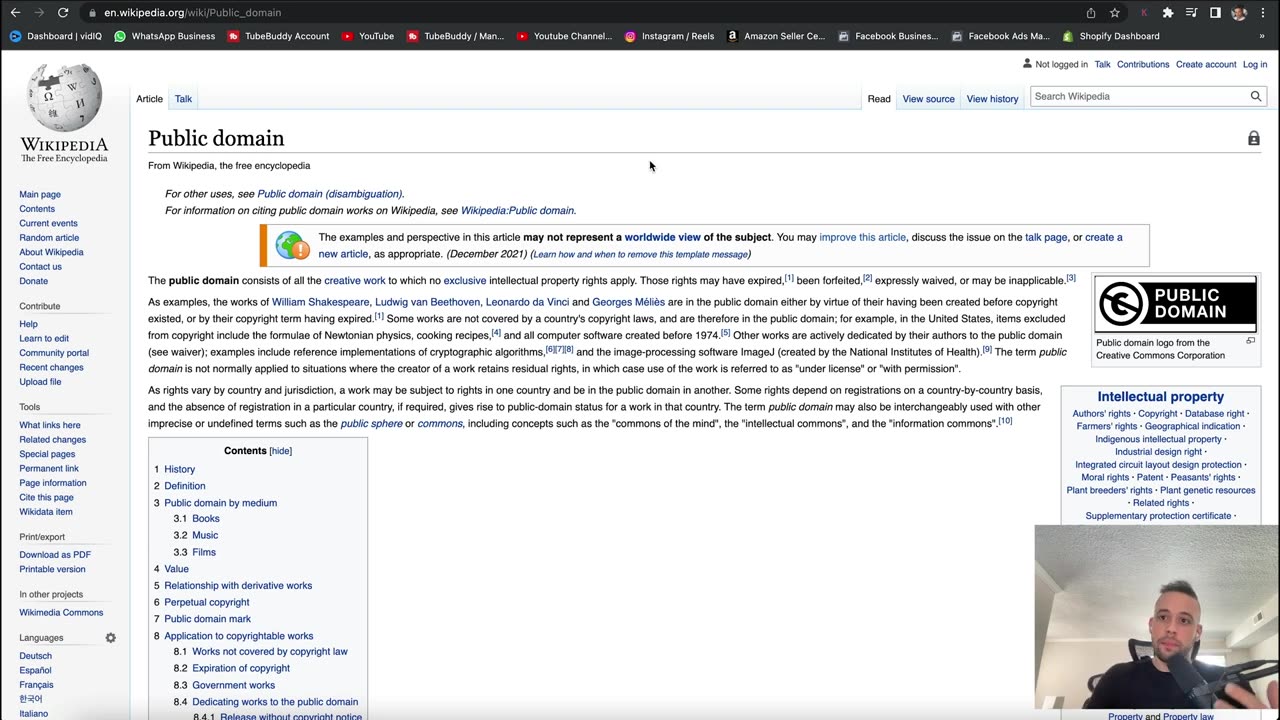Screen dimensions: 1280x720
Task: Click the share icon in address bar
Action: point(1091,13)
